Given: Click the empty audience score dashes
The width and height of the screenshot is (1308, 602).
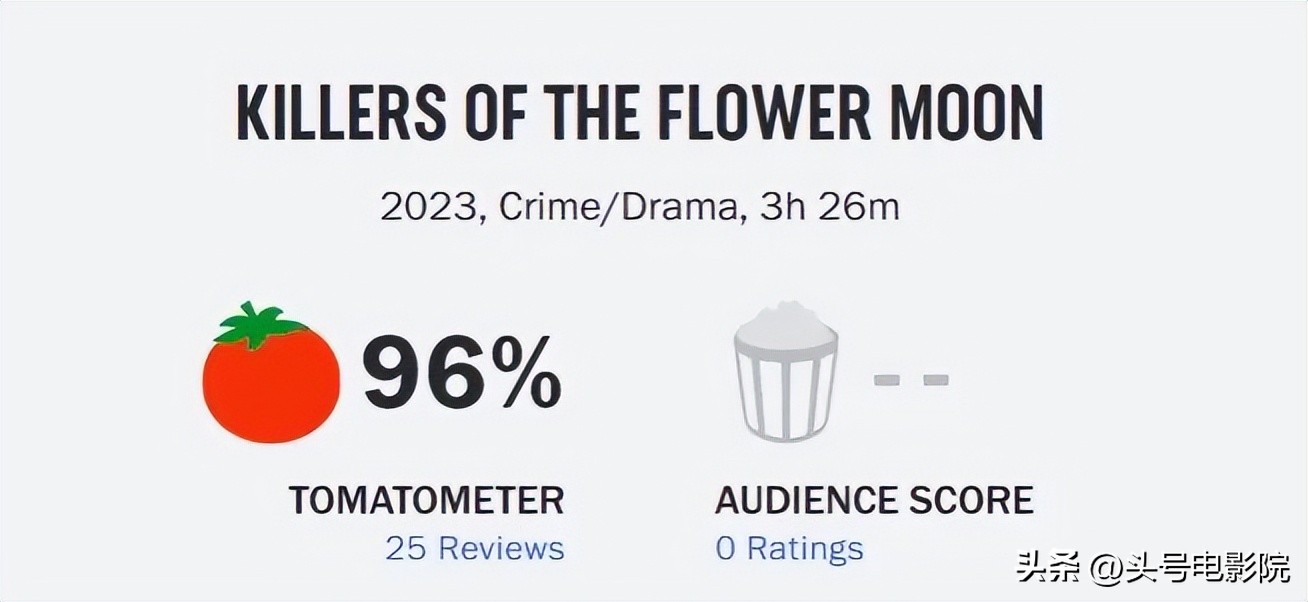Looking at the screenshot, I should point(910,380).
